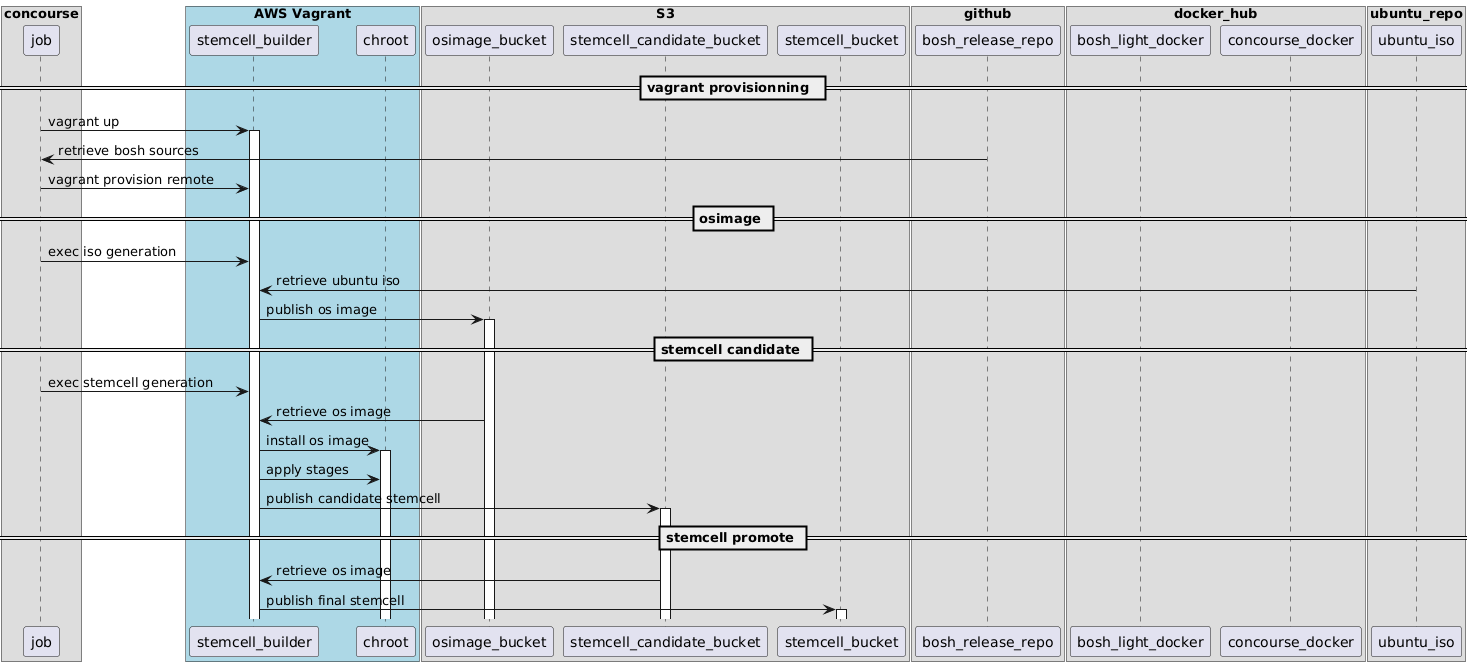Select the top 'stemcell_bucket' participant box
1472x666 pixels.
point(841,40)
